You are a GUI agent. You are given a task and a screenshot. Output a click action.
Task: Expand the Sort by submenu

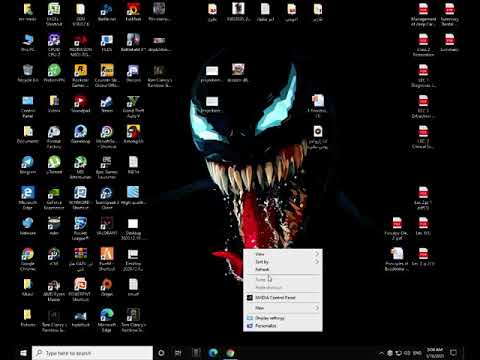click(283, 262)
